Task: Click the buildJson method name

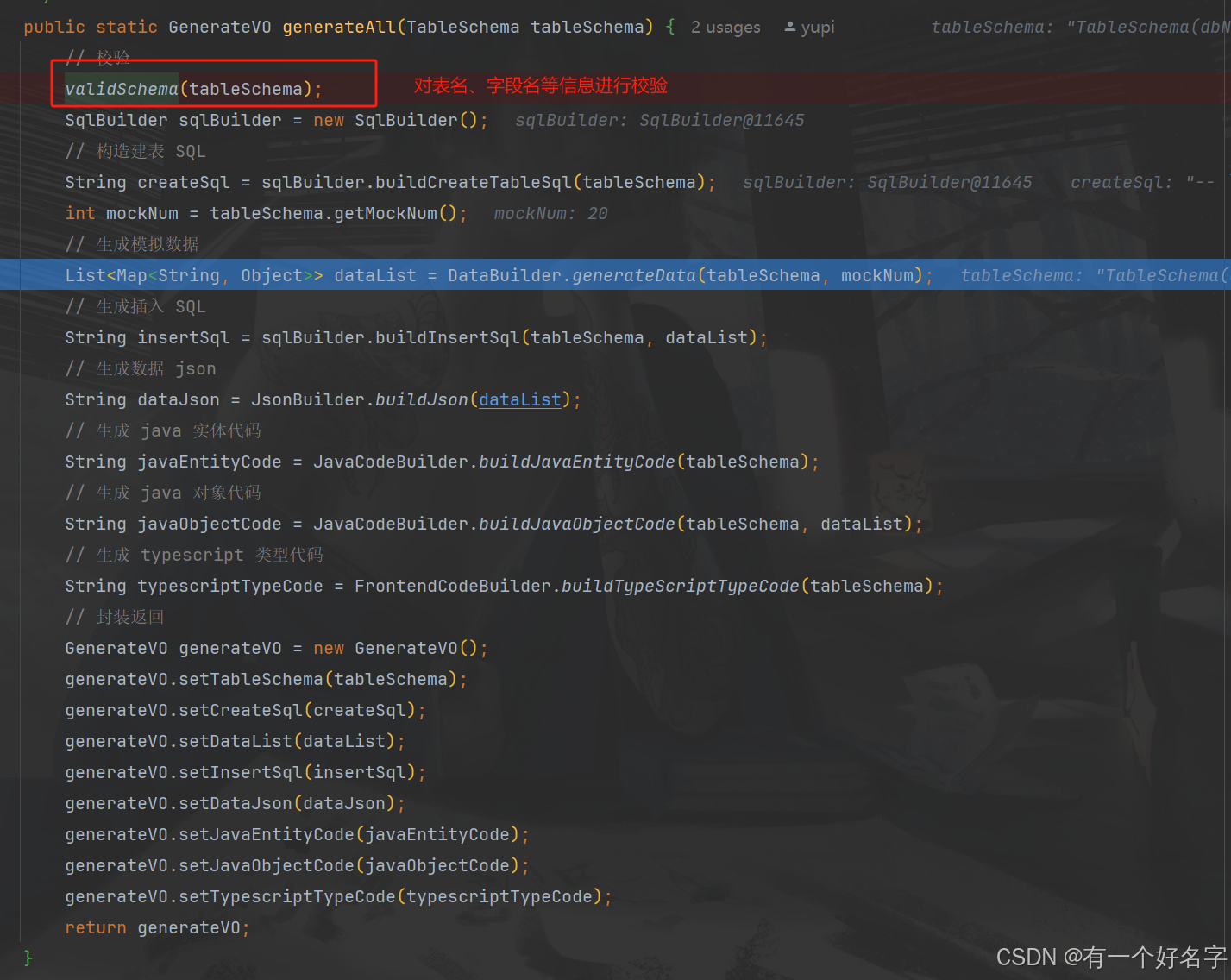Action: coord(422,399)
